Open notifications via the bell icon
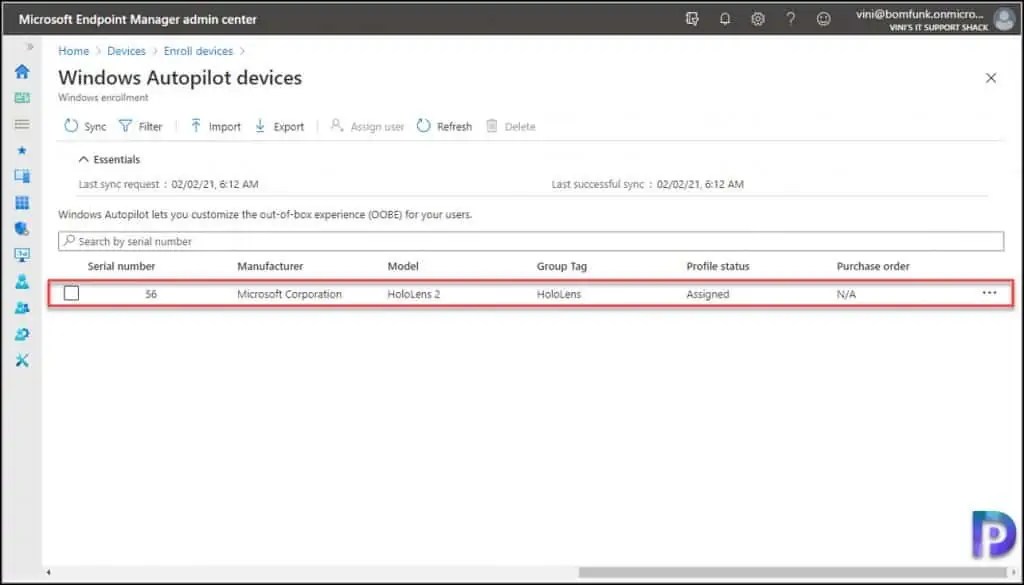Image resolution: width=1024 pixels, height=585 pixels. (725, 18)
